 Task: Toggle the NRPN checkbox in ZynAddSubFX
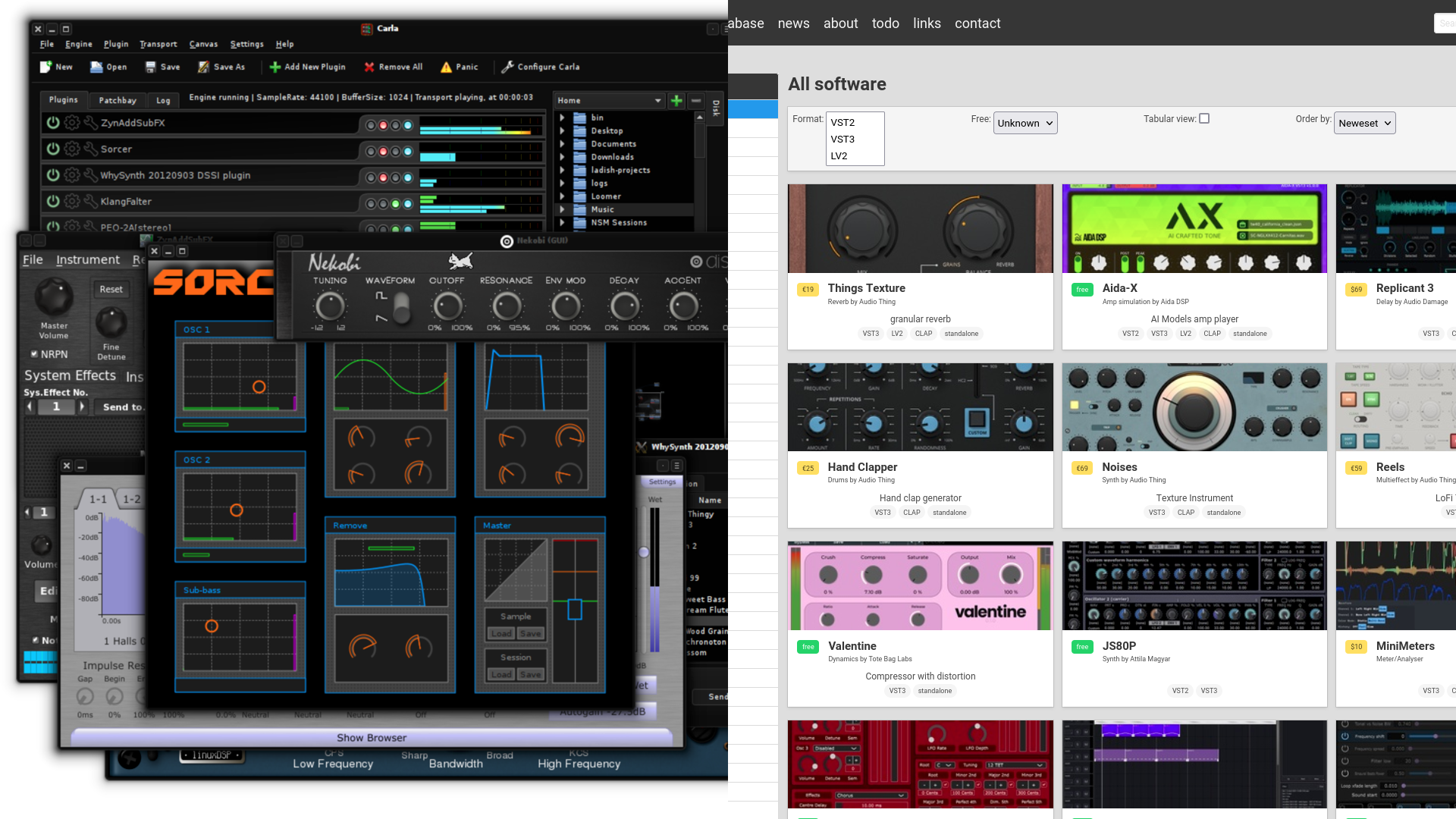tap(34, 354)
